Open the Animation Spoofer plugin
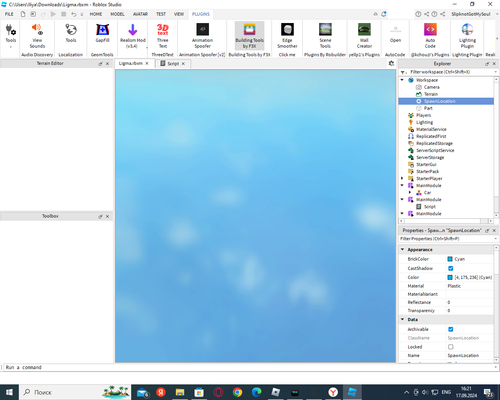 202,36
